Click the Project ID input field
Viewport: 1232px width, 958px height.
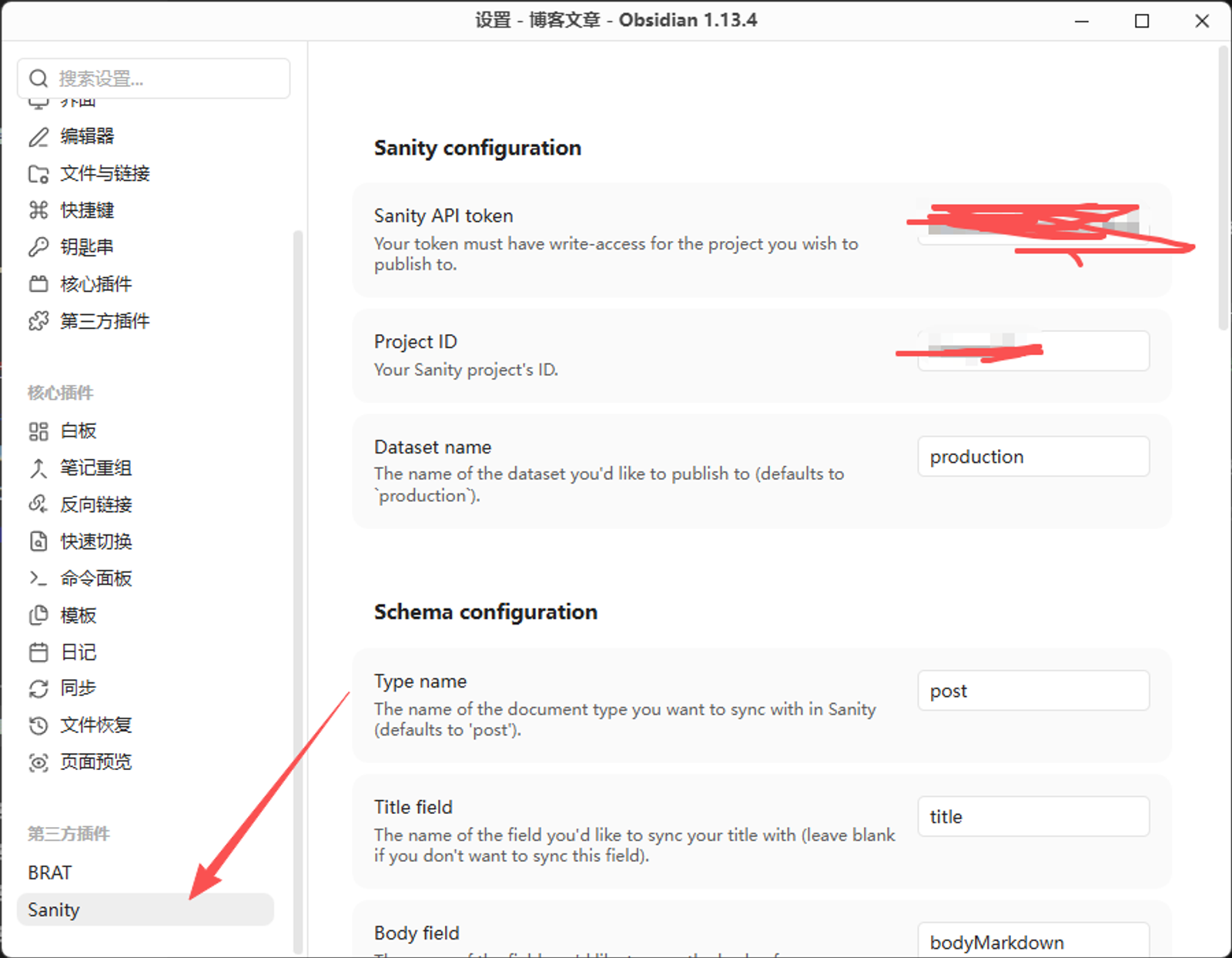click(1033, 351)
